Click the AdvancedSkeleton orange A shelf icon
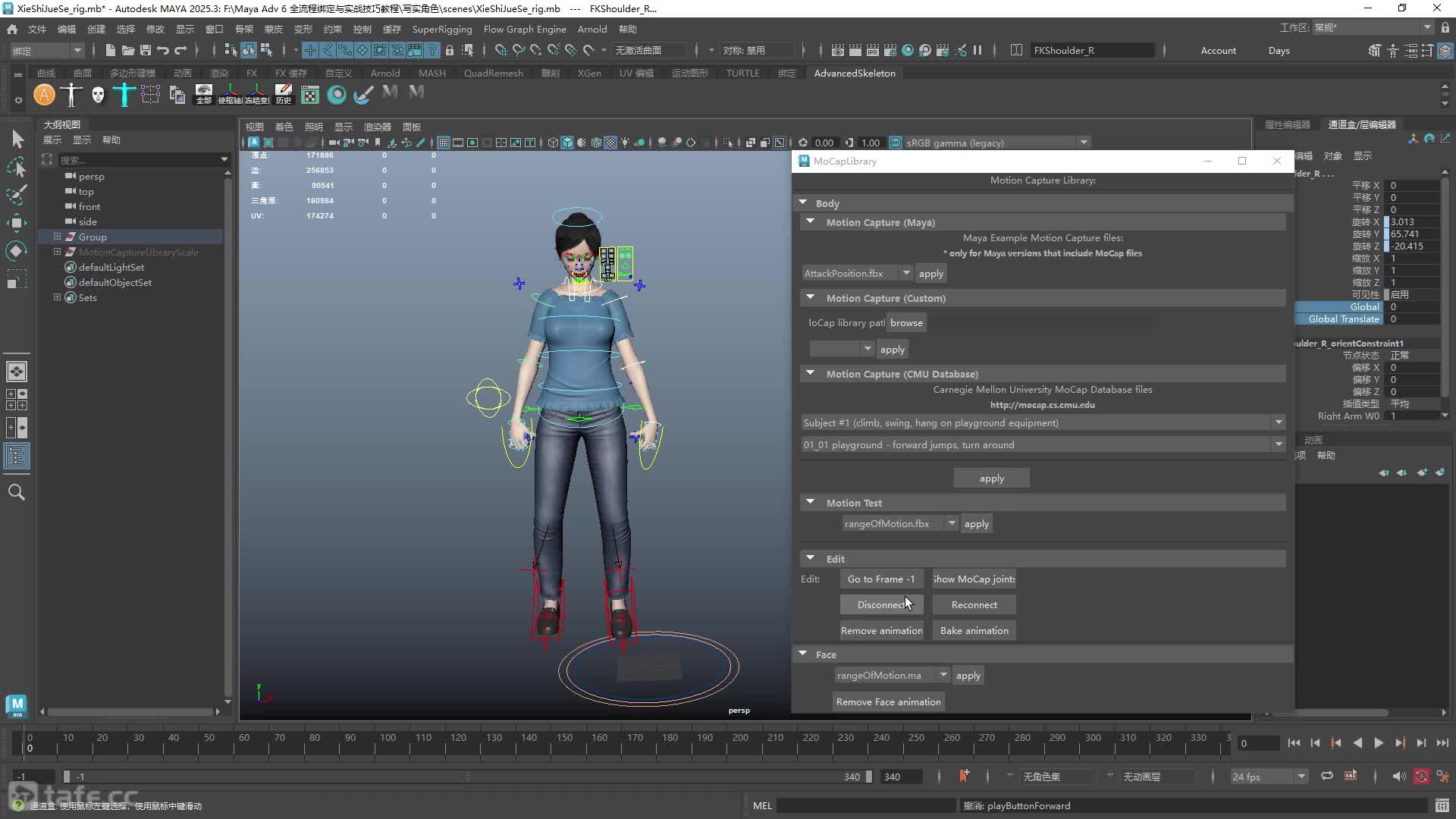 click(45, 95)
